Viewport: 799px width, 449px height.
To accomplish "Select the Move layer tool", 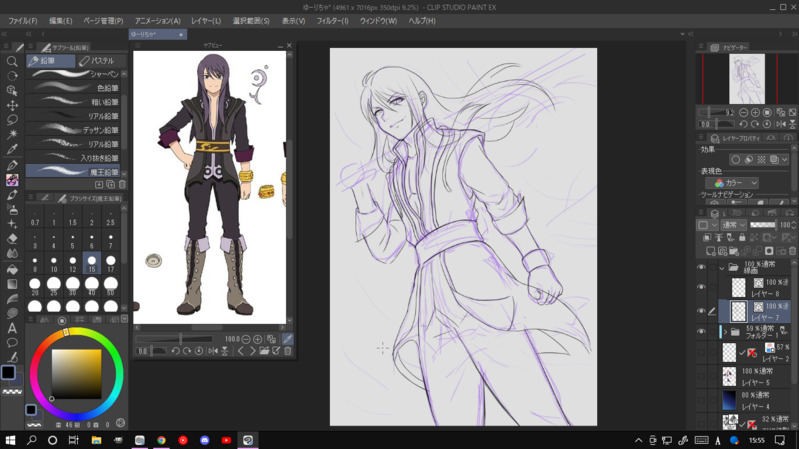I will [12, 105].
